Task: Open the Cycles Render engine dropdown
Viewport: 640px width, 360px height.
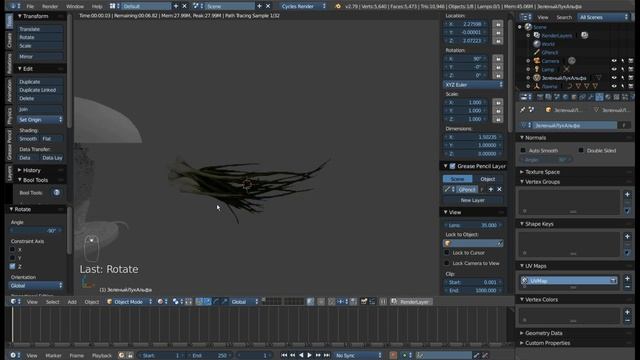Action: point(303,6)
